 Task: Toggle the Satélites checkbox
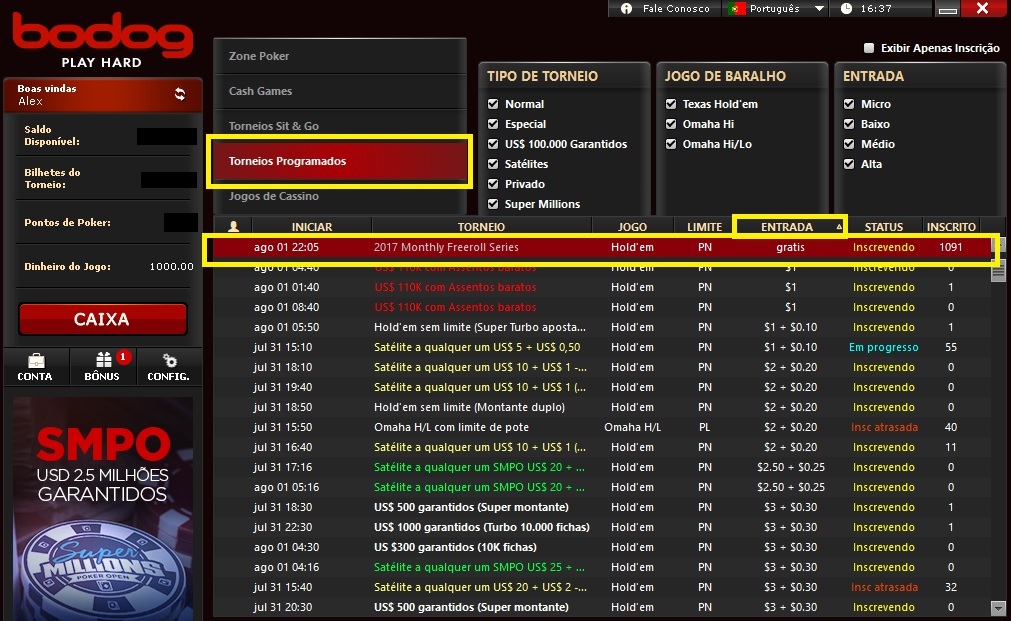[x=493, y=164]
